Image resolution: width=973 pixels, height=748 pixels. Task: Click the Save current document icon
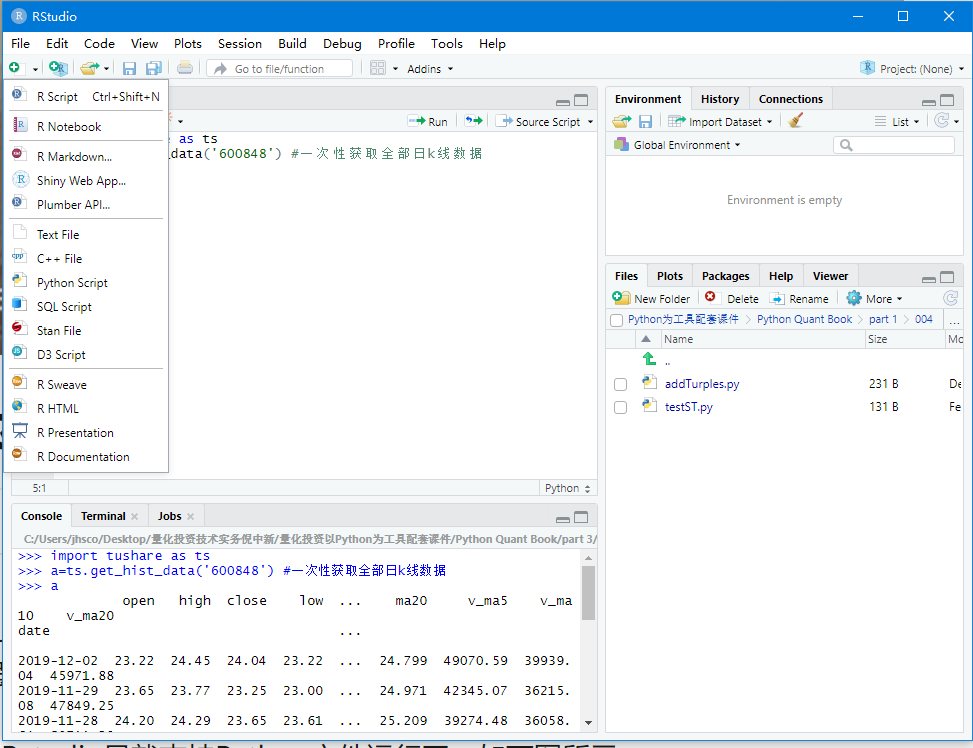(129, 68)
